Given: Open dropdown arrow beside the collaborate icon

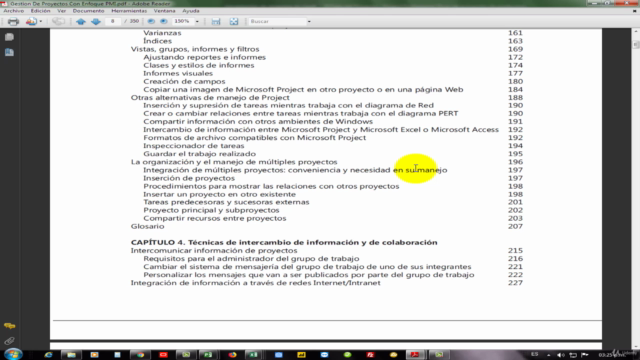Looking at the screenshot, I should (x=40, y=21).
